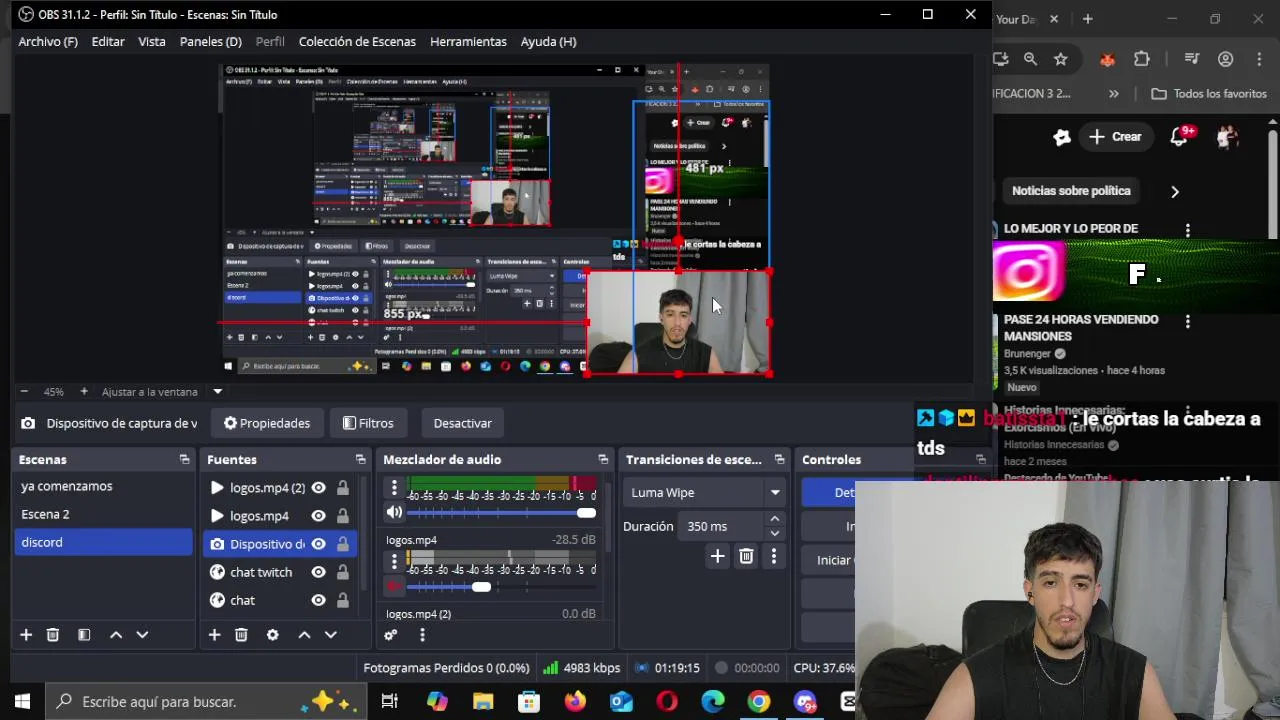Adjust logos.mp4 volume slider handle

coord(481,587)
